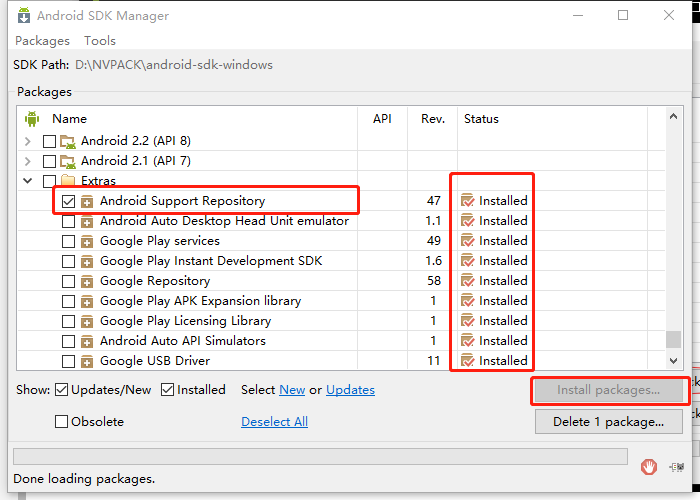This screenshot has width=700, height=500.
Task: Click the red stop hand icon
Action: (649, 467)
